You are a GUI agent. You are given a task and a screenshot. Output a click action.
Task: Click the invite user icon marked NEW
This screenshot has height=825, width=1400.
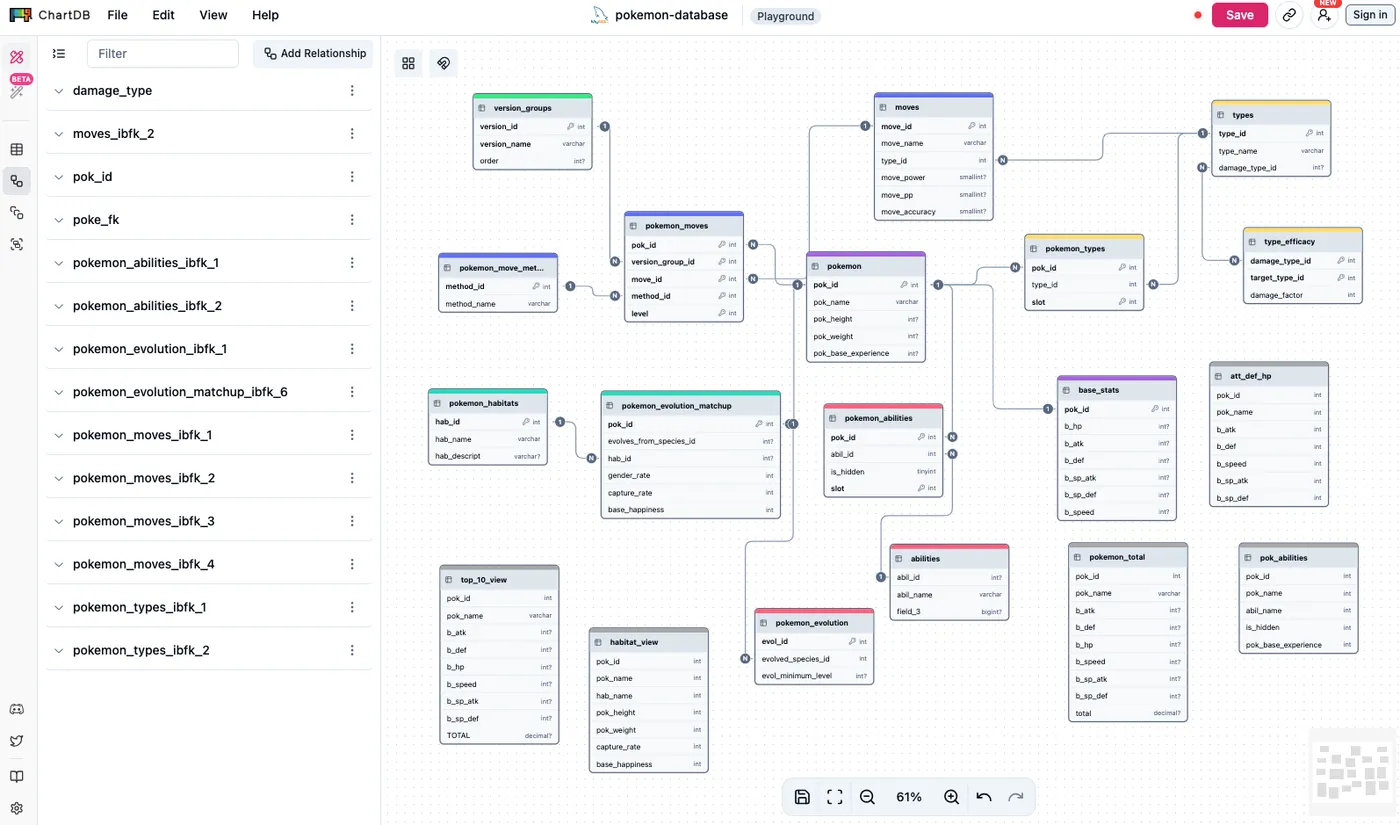click(x=1324, y=15)
